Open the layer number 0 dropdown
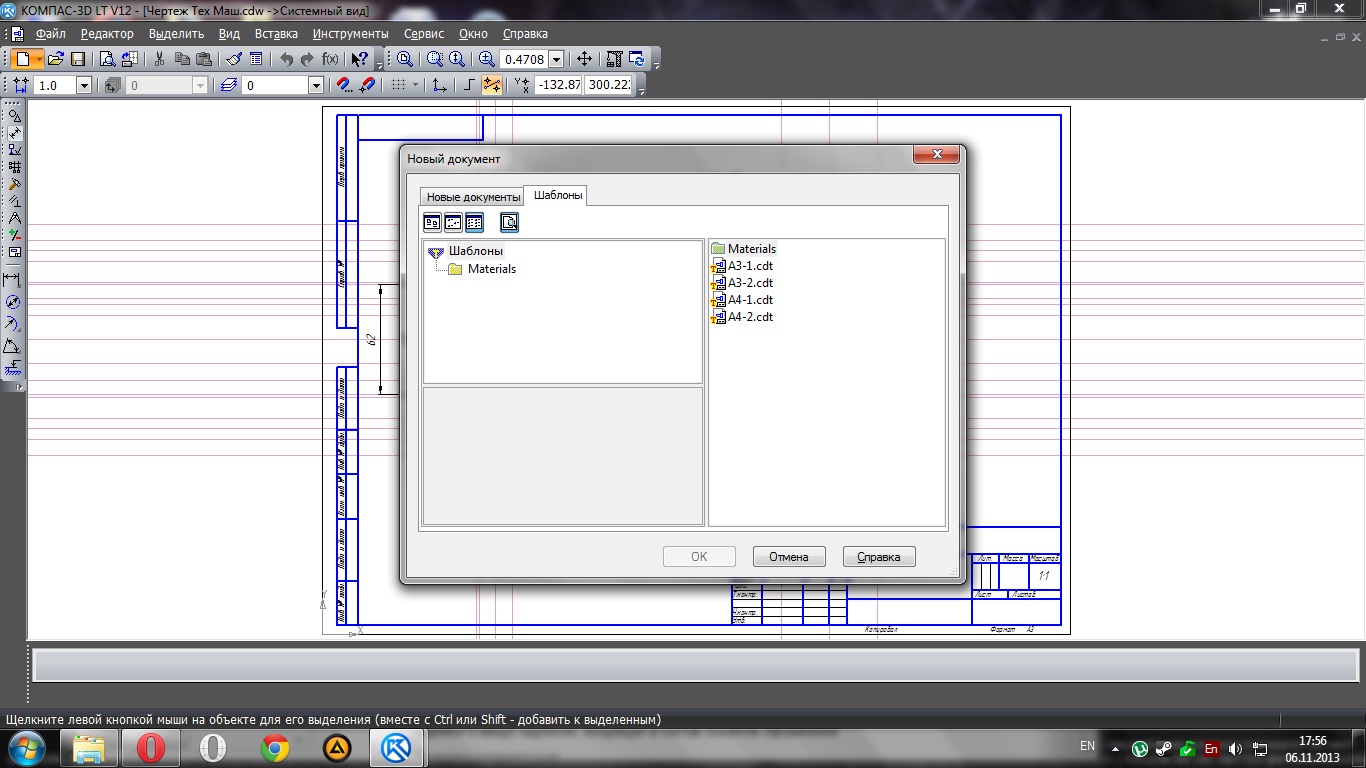Image resolution: width=1366 pixels, height=768 pixels. tap(316, 86)
